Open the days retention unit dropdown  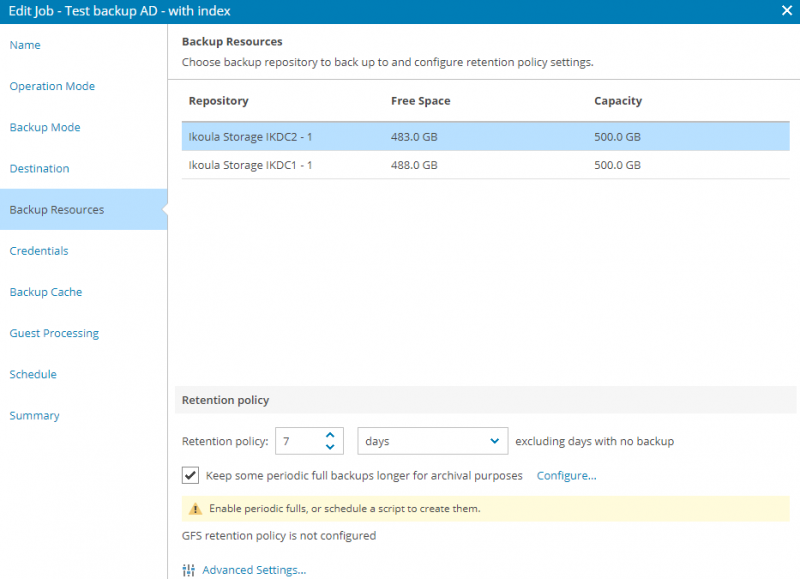[x=433, y=441]
